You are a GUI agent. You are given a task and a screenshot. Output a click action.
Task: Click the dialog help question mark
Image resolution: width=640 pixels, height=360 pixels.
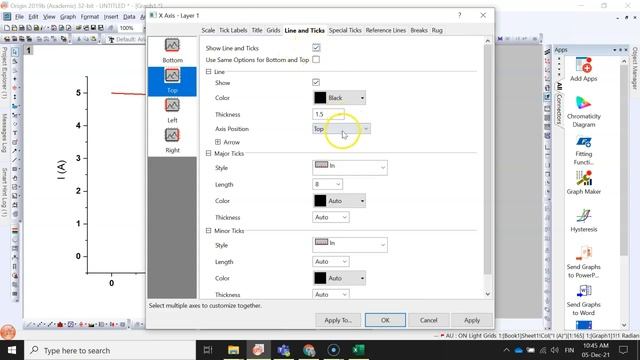pos(460,15)
